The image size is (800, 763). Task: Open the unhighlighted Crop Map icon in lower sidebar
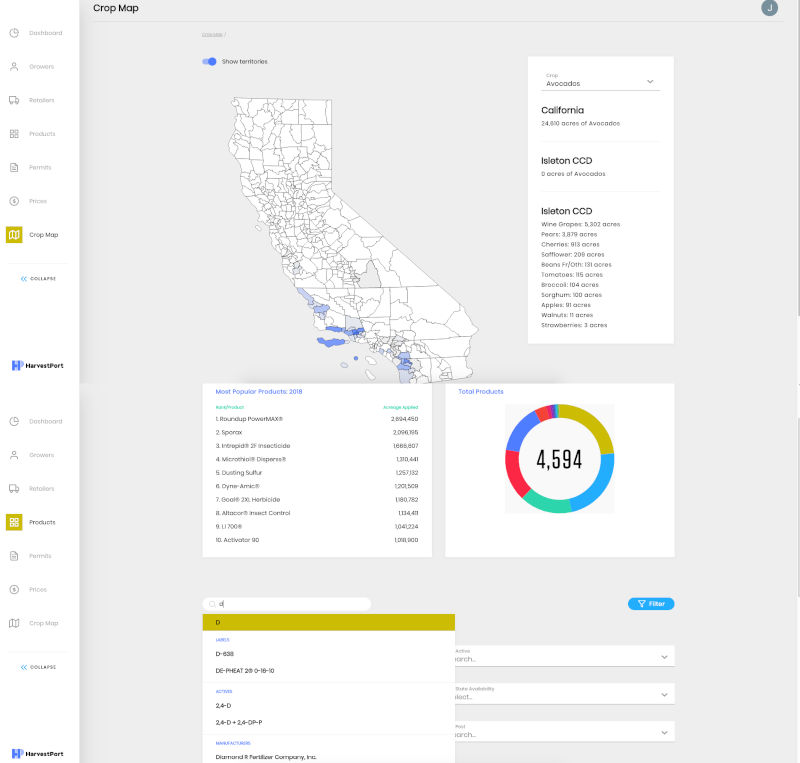[x=14, y=623]
